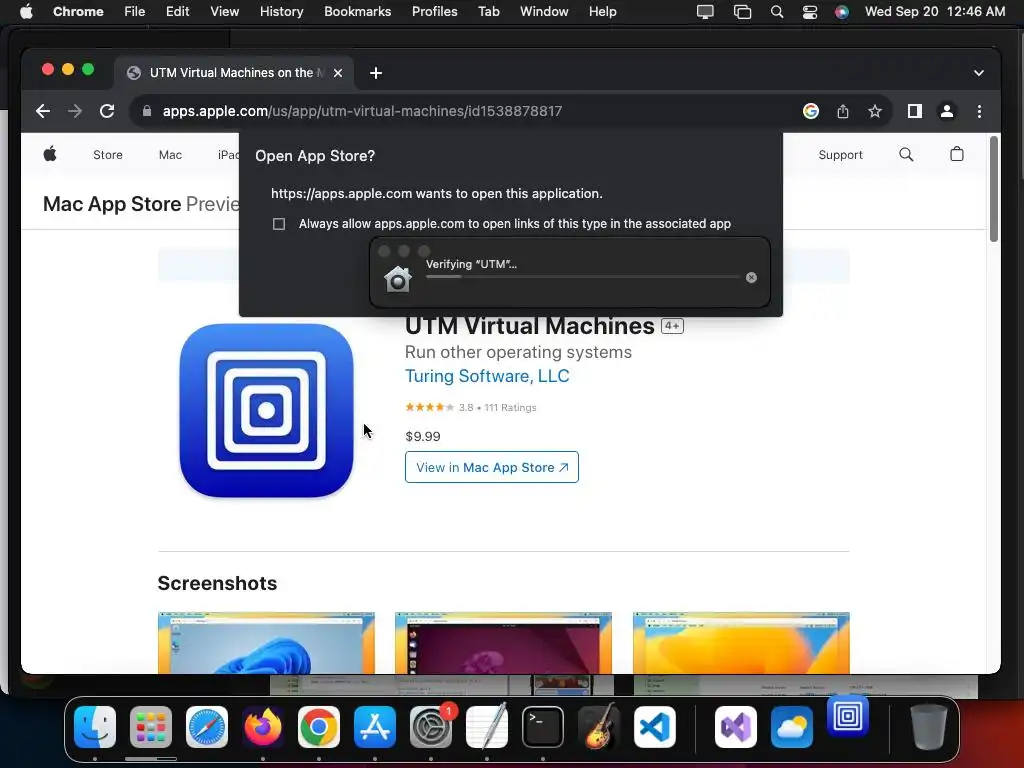
Task: Open Terminal from the Dock
Action: tap(543, 727)
